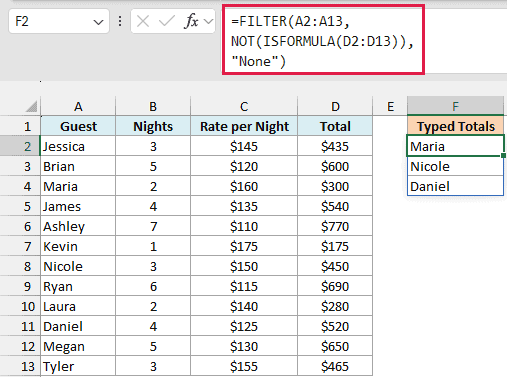Select column B header
The image size is (507, 377).
(153, 106)
